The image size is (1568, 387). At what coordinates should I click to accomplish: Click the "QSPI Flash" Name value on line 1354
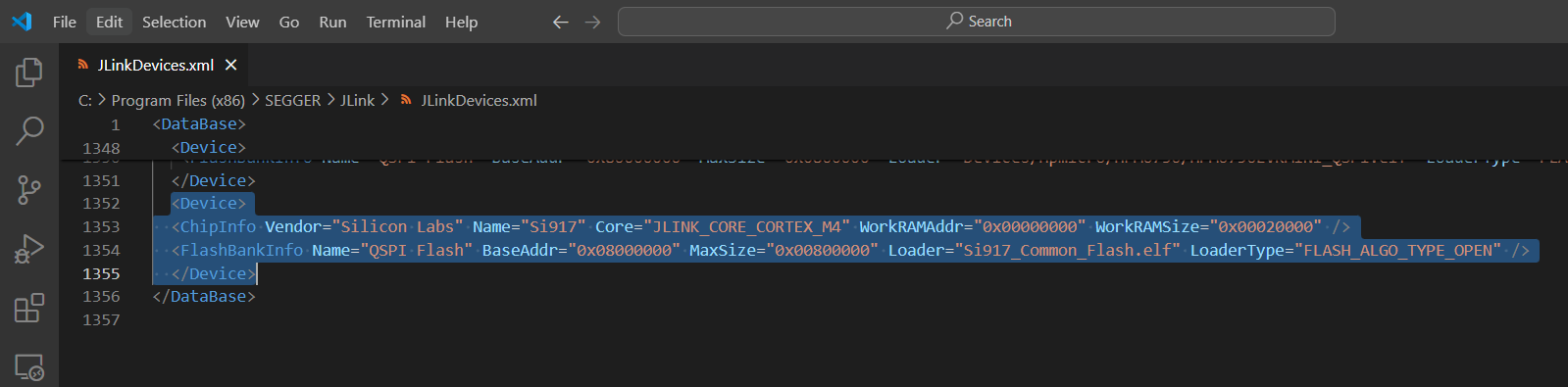point(416,250)
